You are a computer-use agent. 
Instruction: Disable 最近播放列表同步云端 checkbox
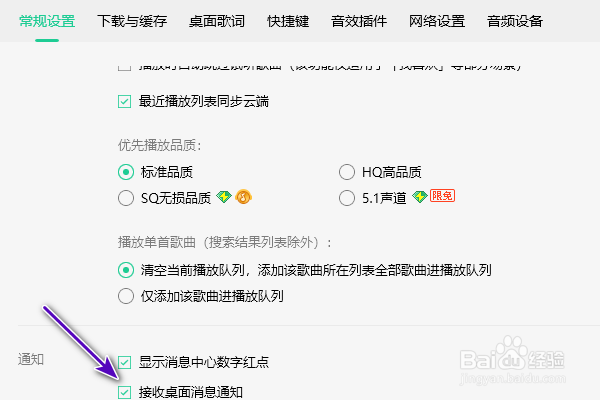click(x=125, y=101)
